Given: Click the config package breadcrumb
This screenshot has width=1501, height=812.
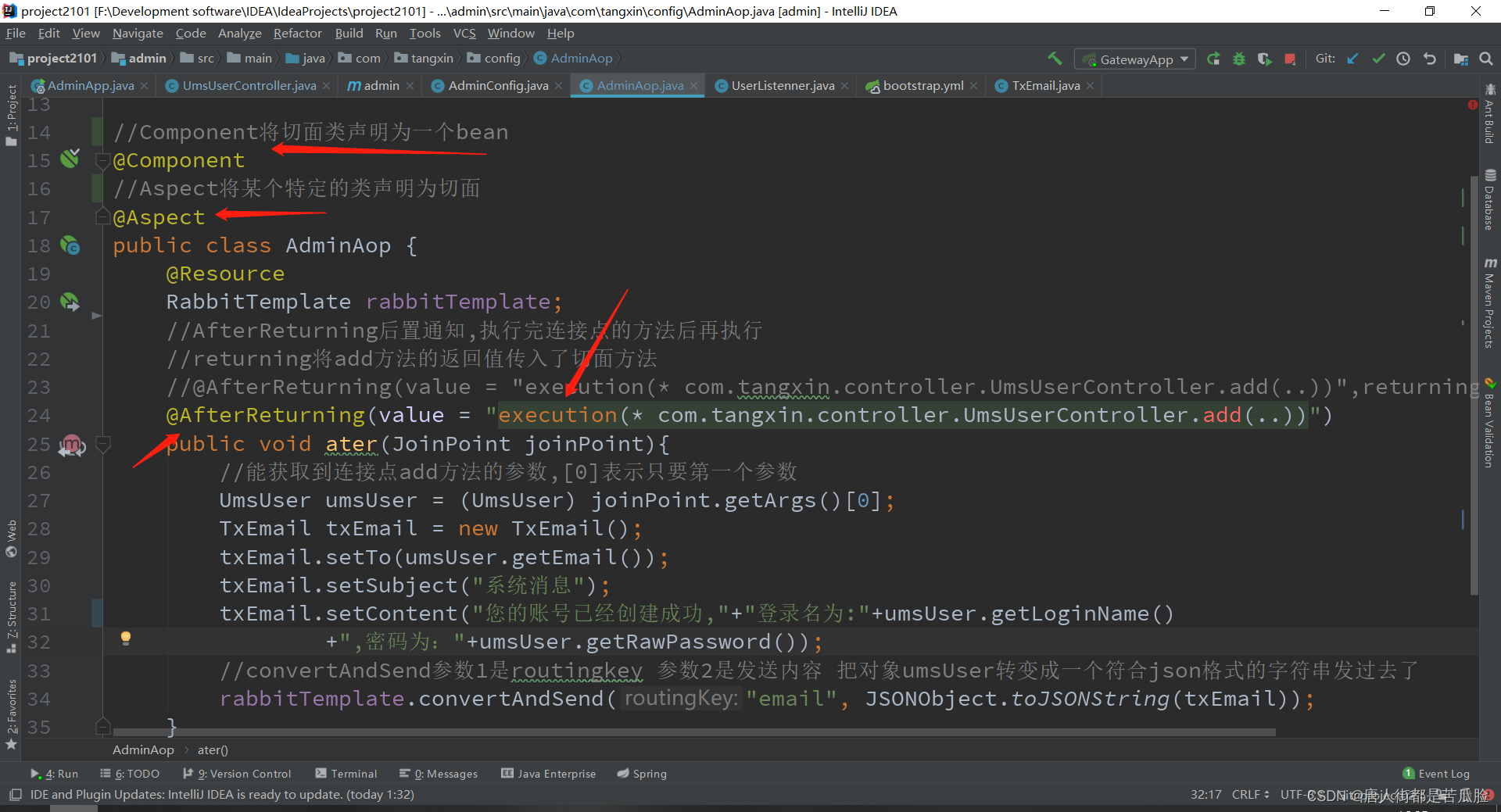Looking at the screenshot, I should coord(494,59).
